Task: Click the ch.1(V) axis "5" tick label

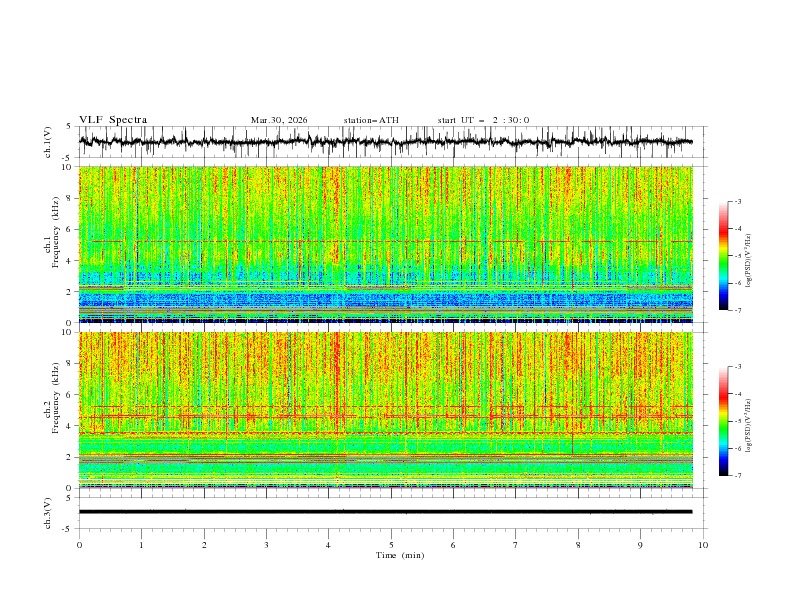Action: [x=69, y=127]
